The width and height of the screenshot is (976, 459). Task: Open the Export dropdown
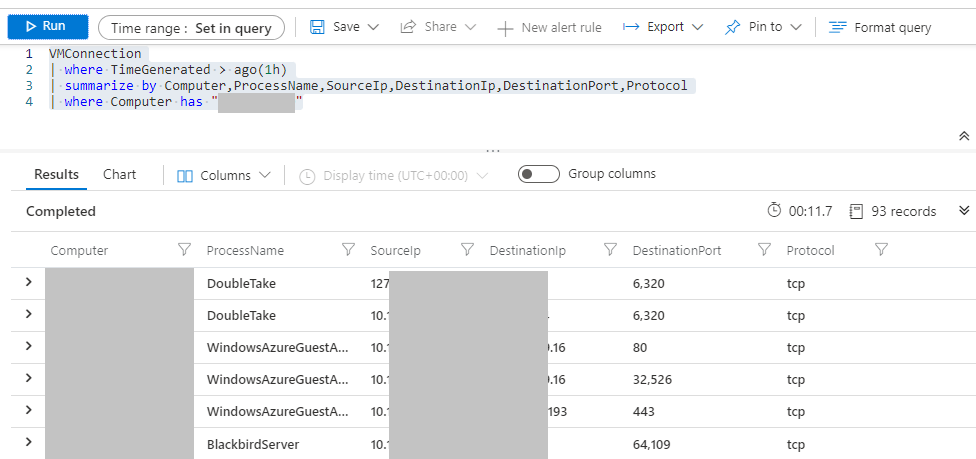663,27
